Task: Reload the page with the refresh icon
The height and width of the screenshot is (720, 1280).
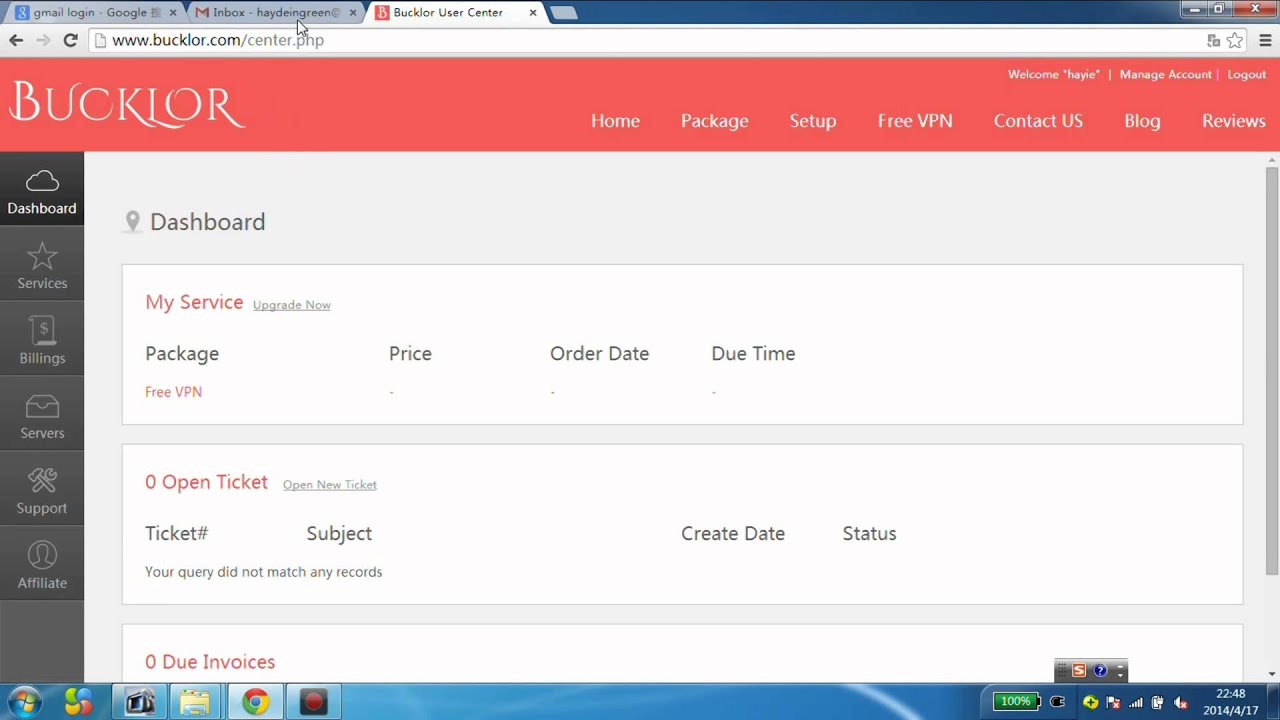Action: 70,40
